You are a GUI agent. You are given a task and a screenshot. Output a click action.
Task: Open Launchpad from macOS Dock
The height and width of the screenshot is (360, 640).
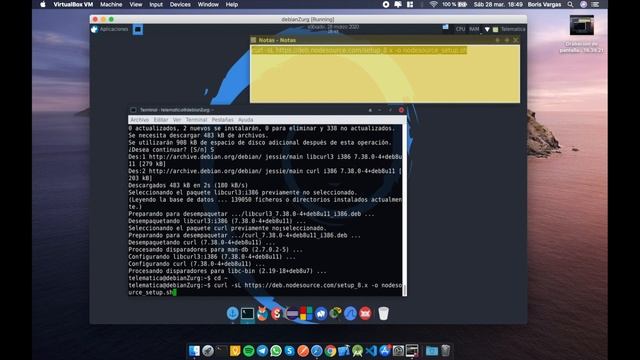tap(208, 351)
